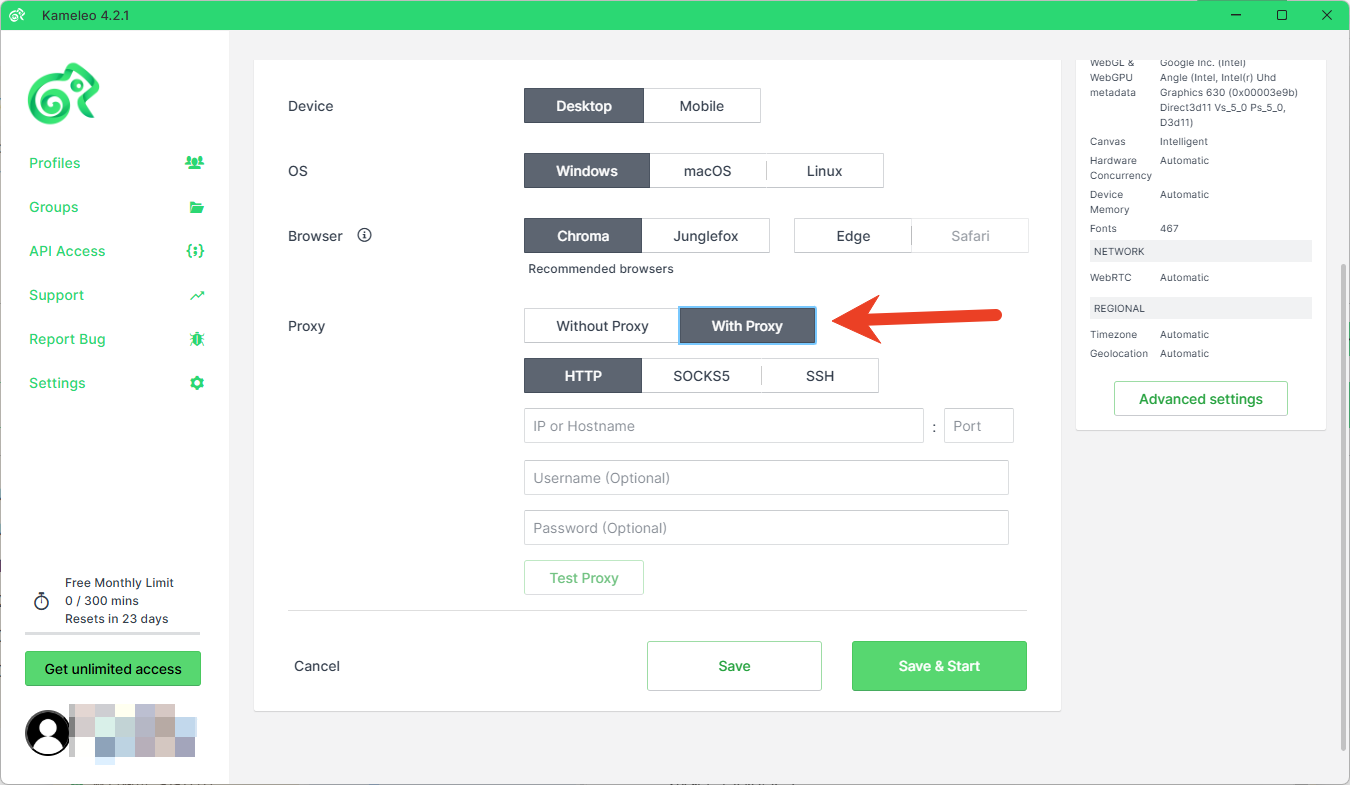The width and height of the screenshot is (1350, 785).
Task: Click the Browser info circle icon
Action: 364,236
